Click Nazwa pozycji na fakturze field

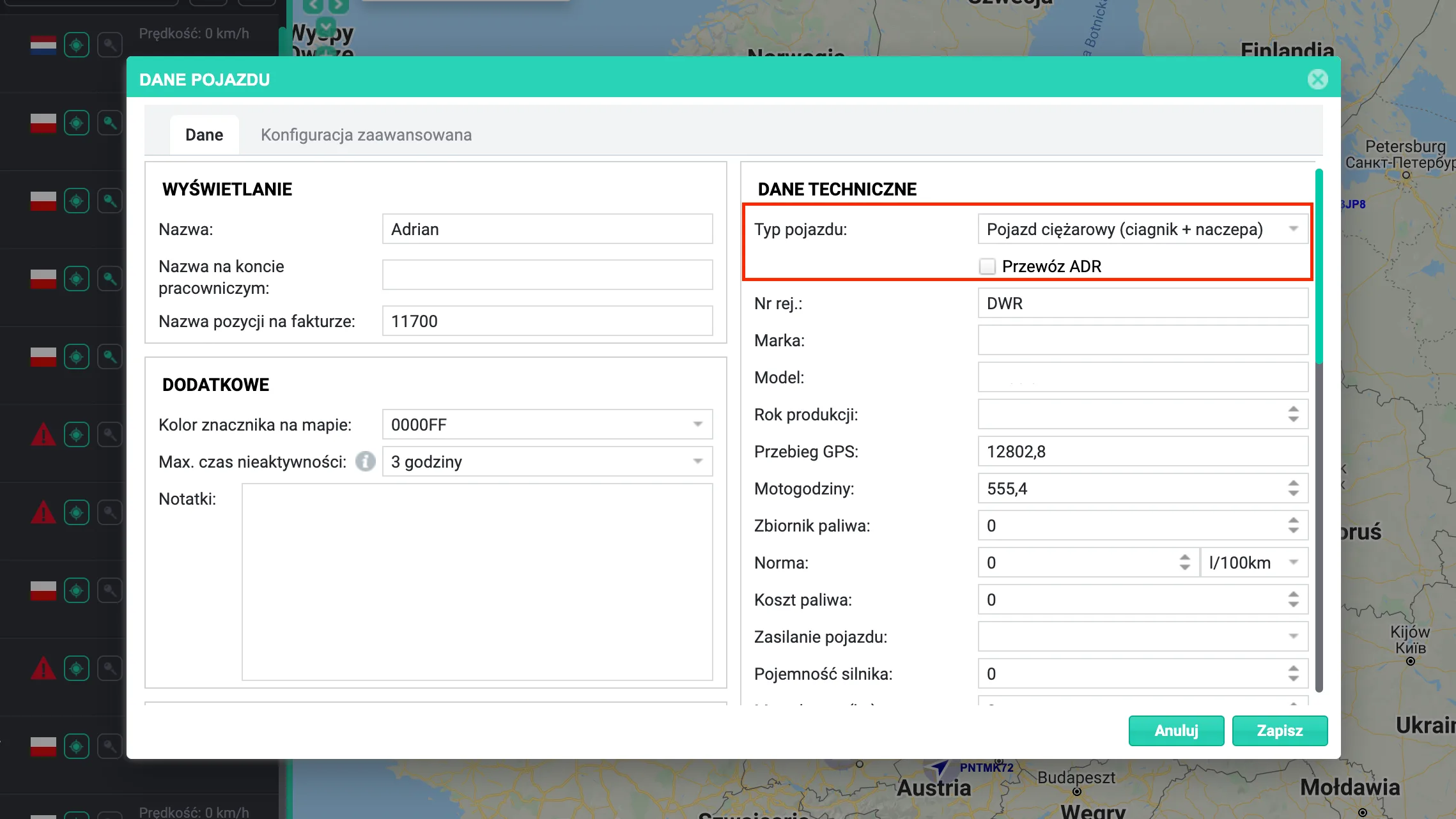click(547, 321)
